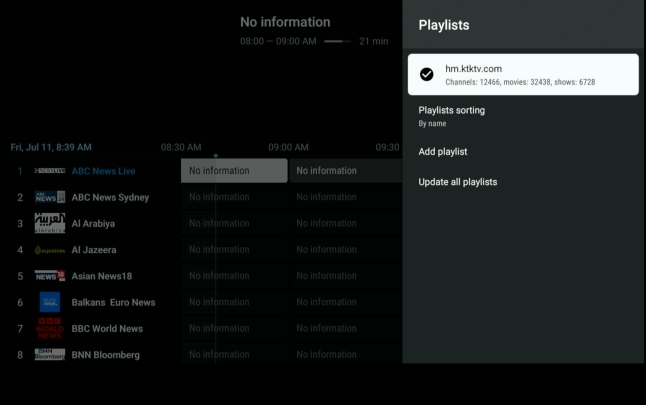
Task: Select the Balkans Euro News logo
Action: [50, 302]
